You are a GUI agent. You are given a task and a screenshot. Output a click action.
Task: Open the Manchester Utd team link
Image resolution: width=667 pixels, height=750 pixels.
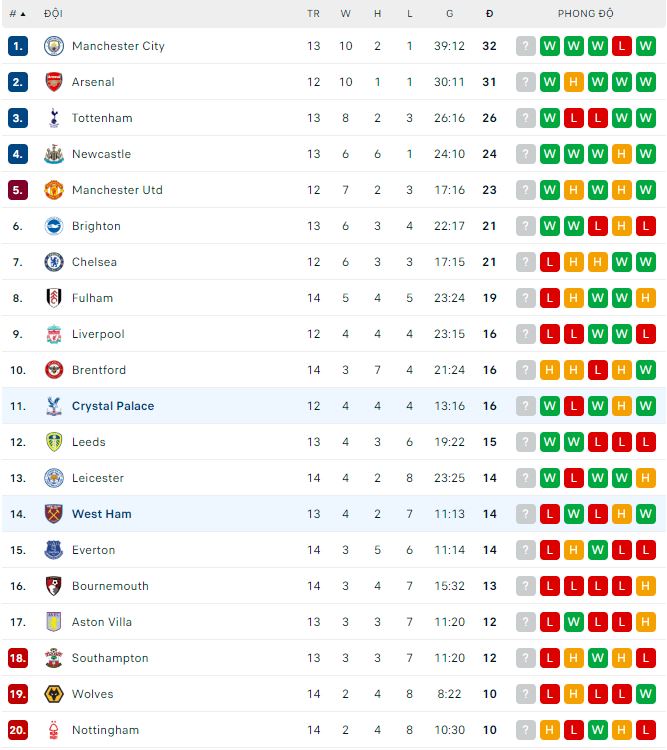click(x=117, y=190)
